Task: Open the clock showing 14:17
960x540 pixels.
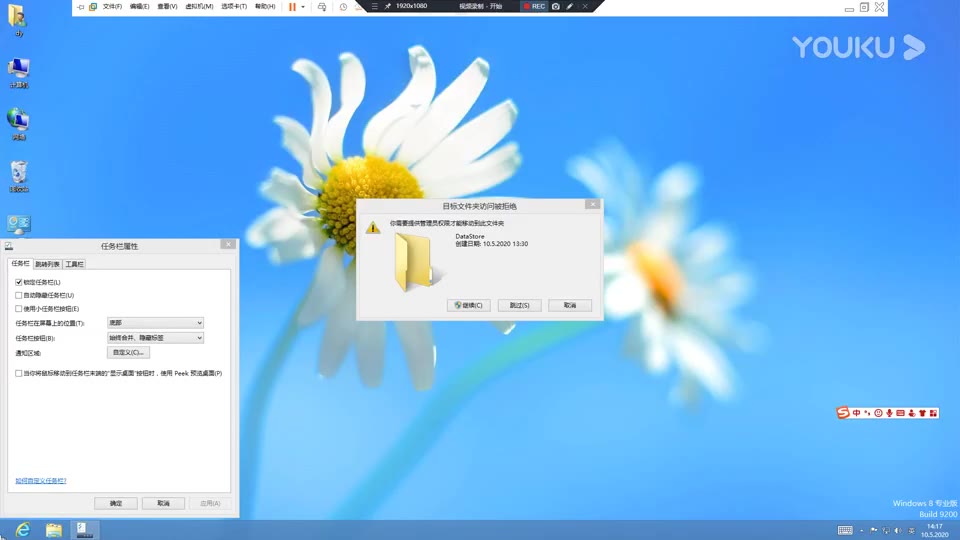Action: click(935, 530)
